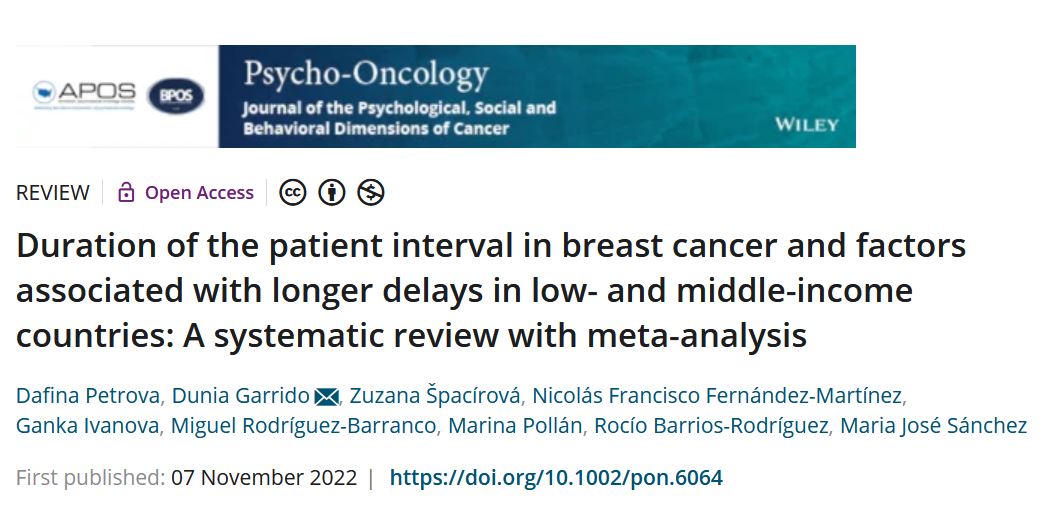This screenshot has width=1062, height=516.
Task: Click the CC attribution person icon
Action: (x=332, y=193)
